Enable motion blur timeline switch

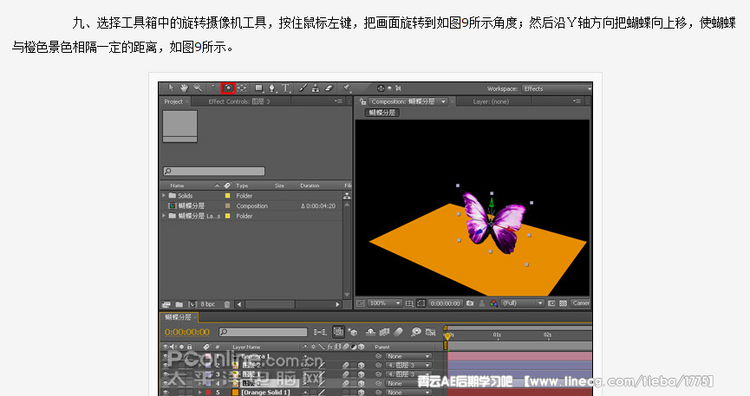(x=398, y=332)
